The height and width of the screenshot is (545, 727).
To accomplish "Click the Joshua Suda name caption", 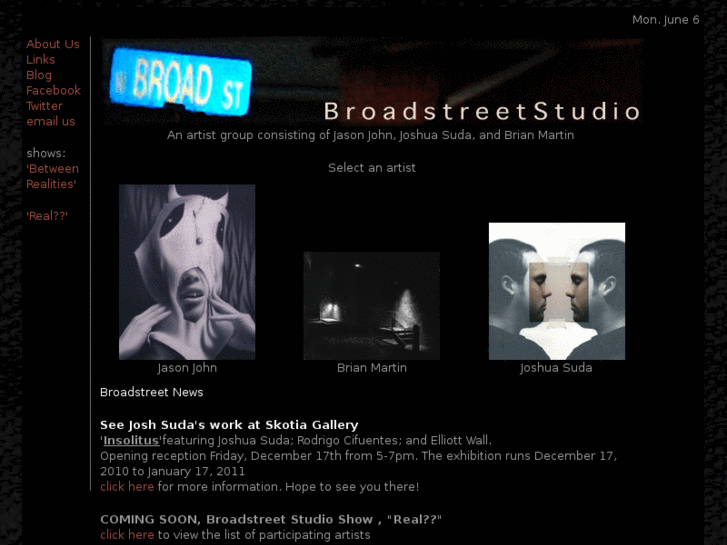I will click(556, 368).
